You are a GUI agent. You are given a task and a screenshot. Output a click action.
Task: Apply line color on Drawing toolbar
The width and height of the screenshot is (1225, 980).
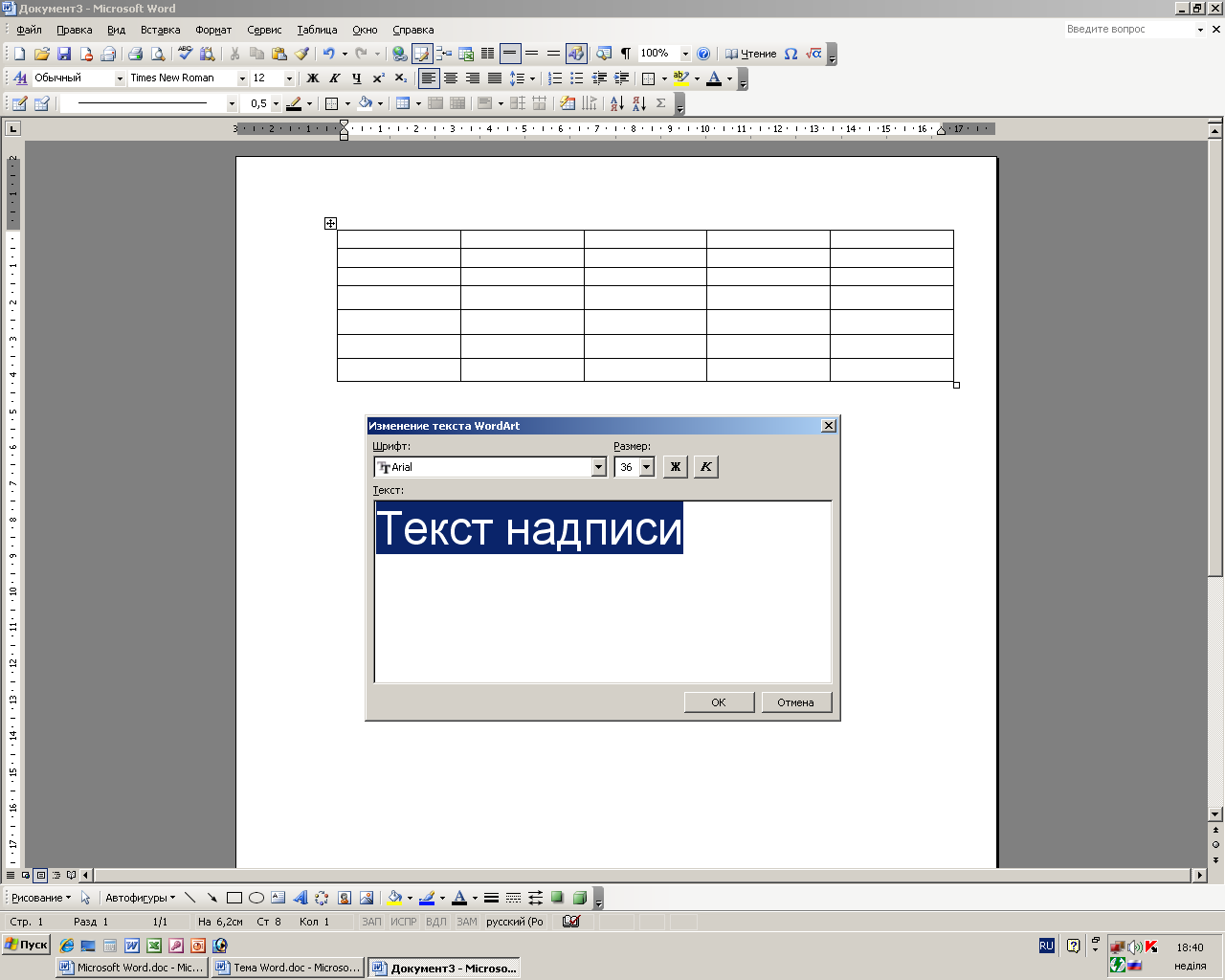[x=427, y=898]
